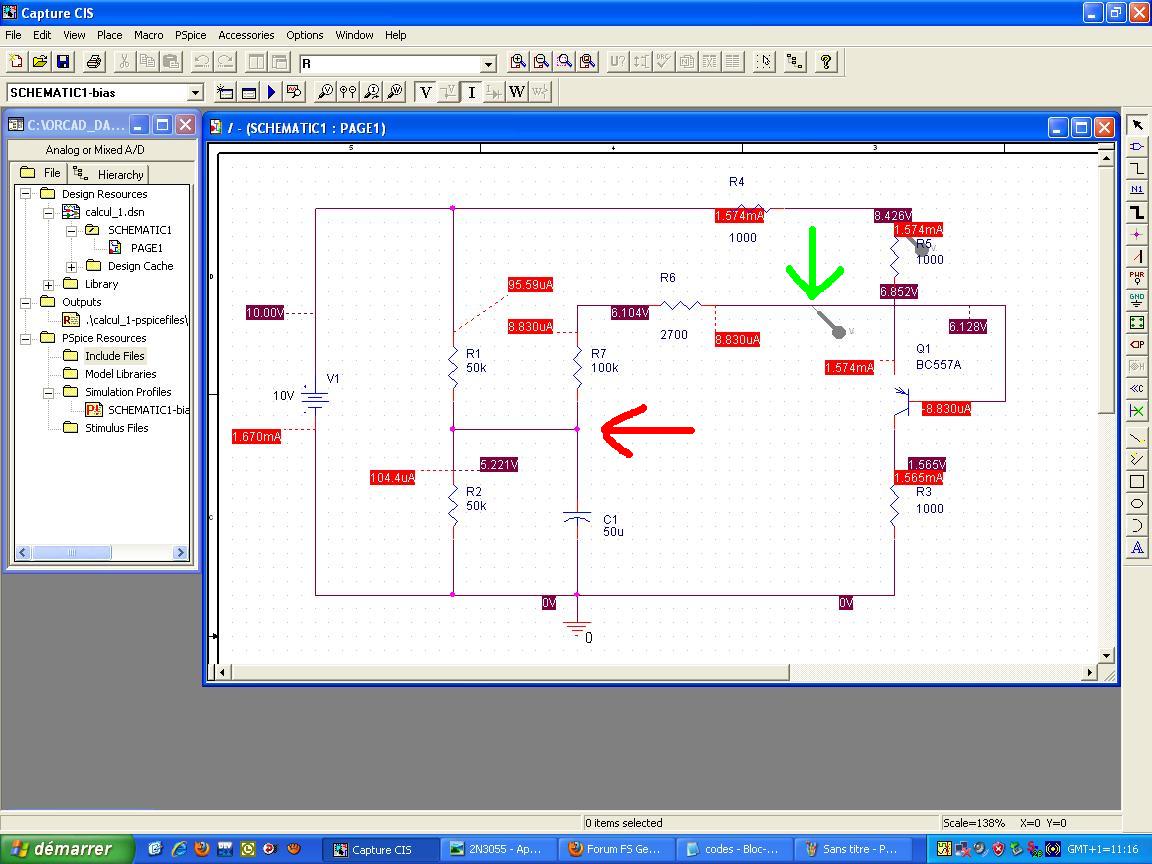Collapse the Simulation Profiles node
The image size is (1152, 864).
pos(48,392)
